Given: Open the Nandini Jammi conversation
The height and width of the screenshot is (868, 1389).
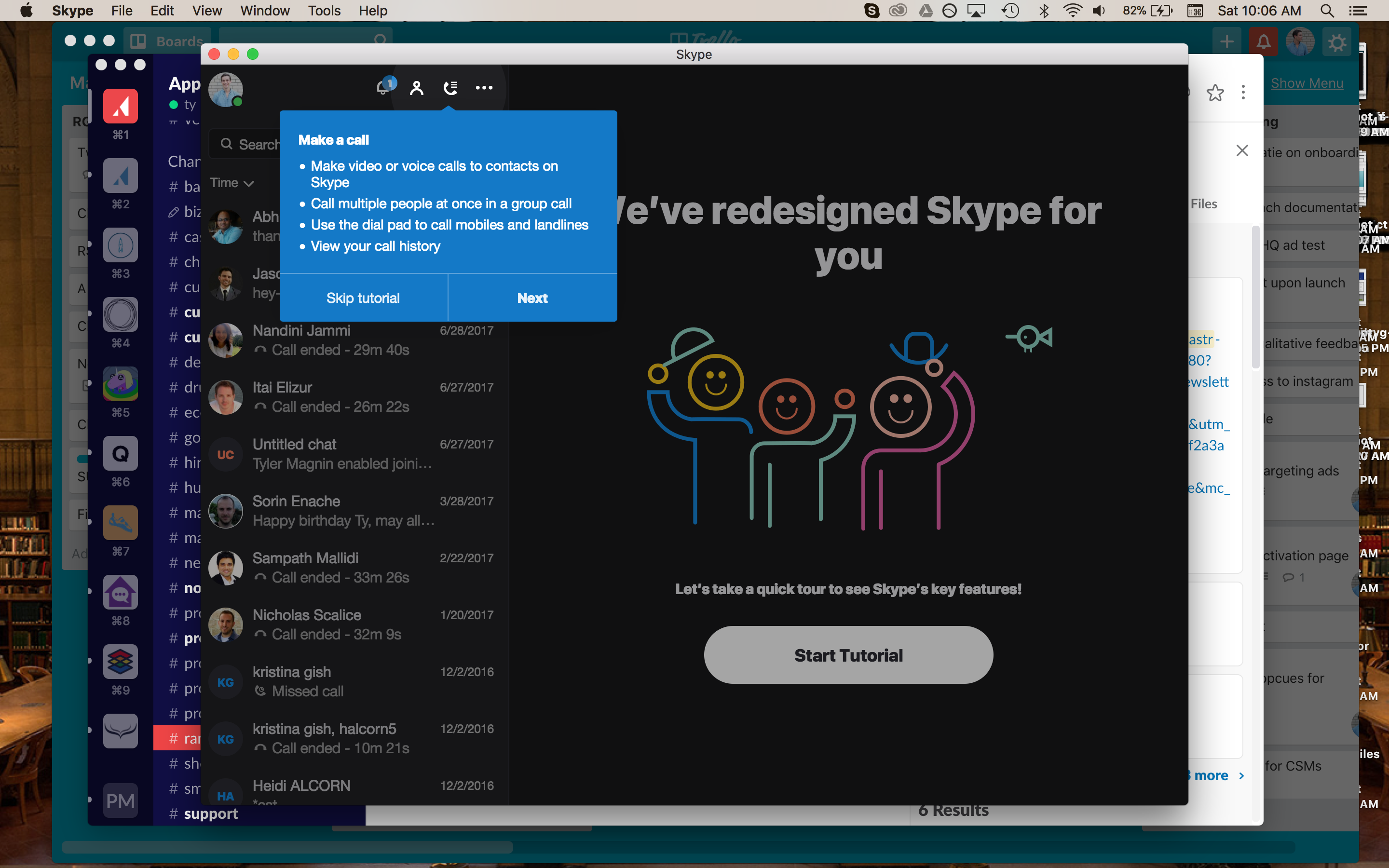Looking at the screenshot, I should pos(354,340).
